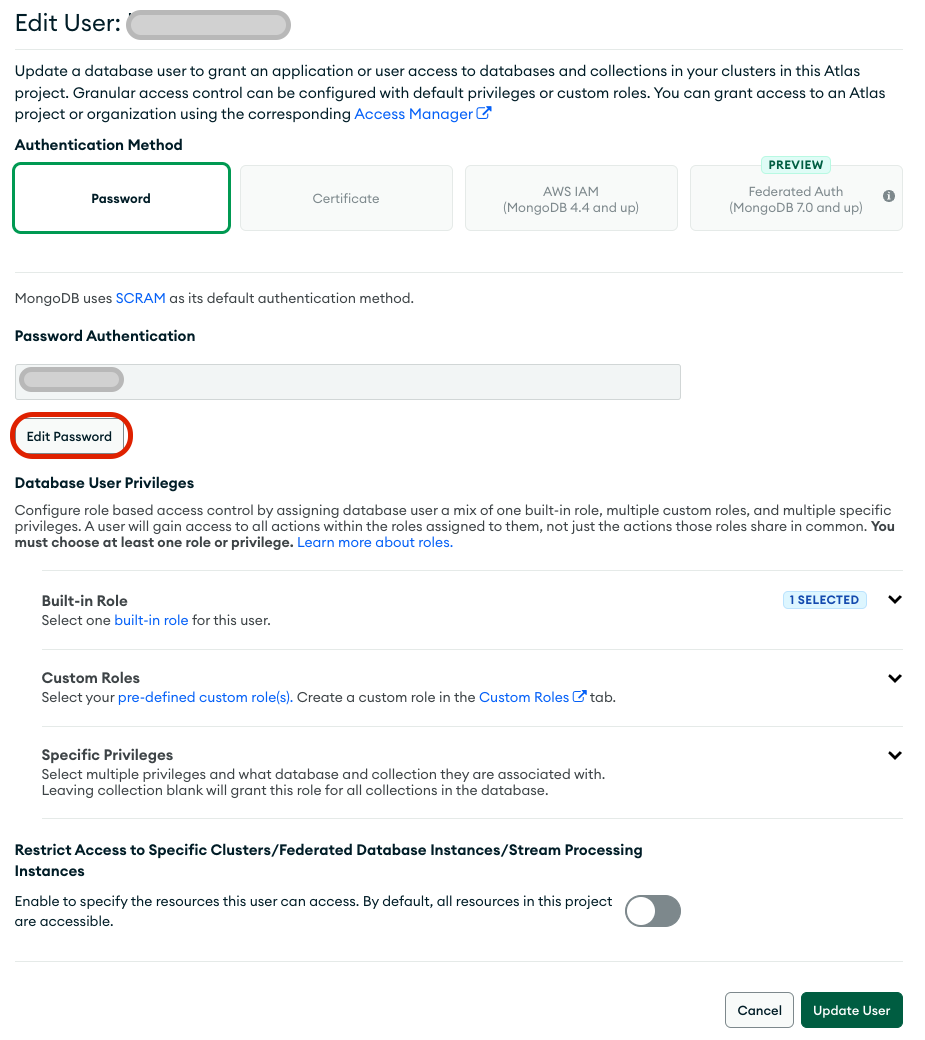This screenshot has height=1040, width=925.
Task: Click the 1 SELECTED badge
Action: [x=824, y=600]
